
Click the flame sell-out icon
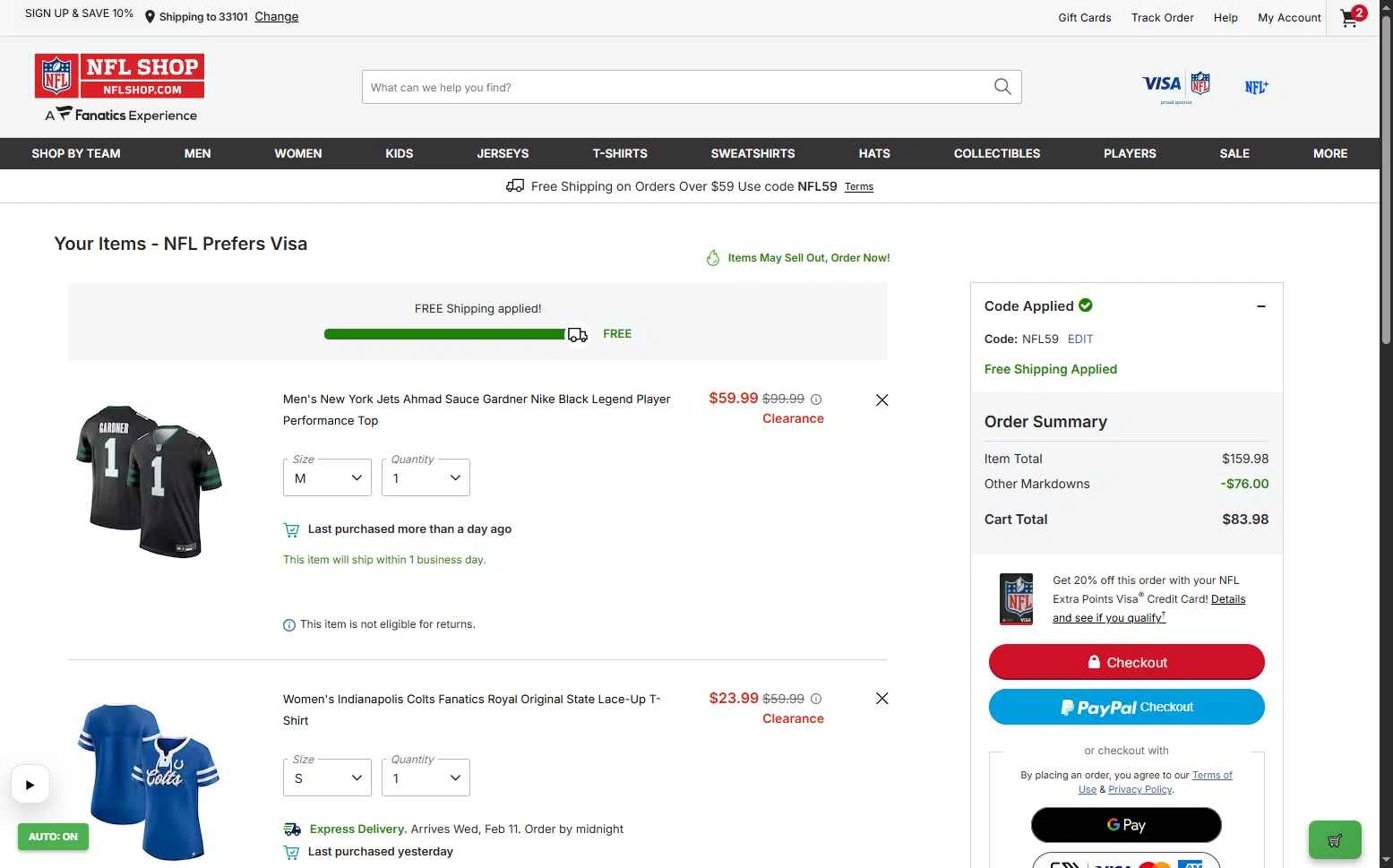[713, 258]
